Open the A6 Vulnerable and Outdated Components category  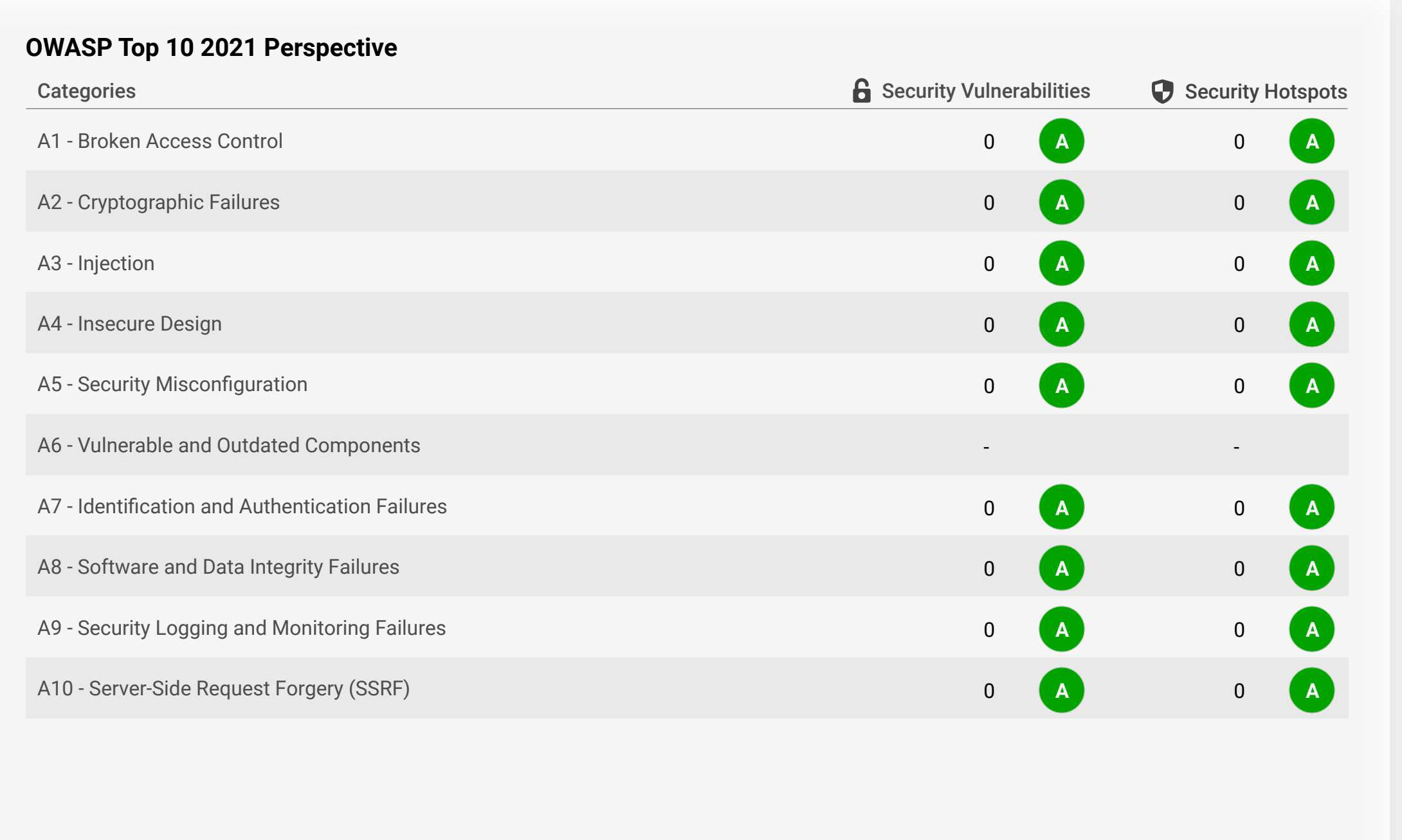(230, 445)
